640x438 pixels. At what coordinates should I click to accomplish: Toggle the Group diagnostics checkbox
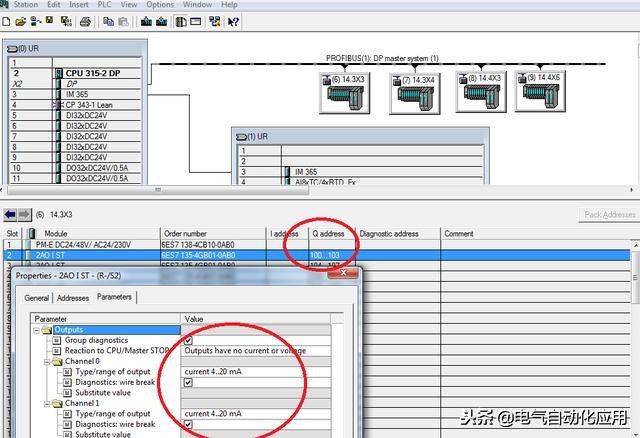[188, 341]
